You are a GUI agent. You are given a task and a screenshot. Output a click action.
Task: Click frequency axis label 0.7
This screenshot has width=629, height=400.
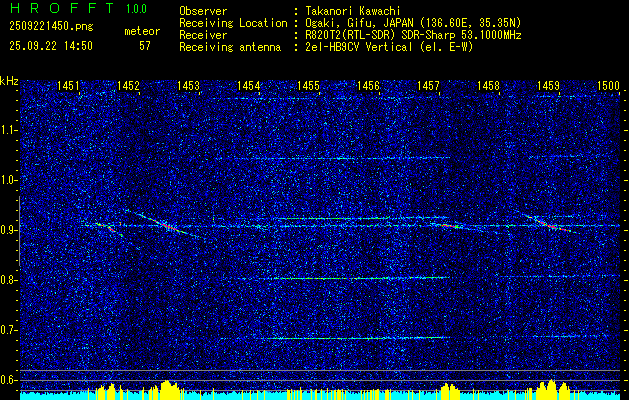point(8,330)
